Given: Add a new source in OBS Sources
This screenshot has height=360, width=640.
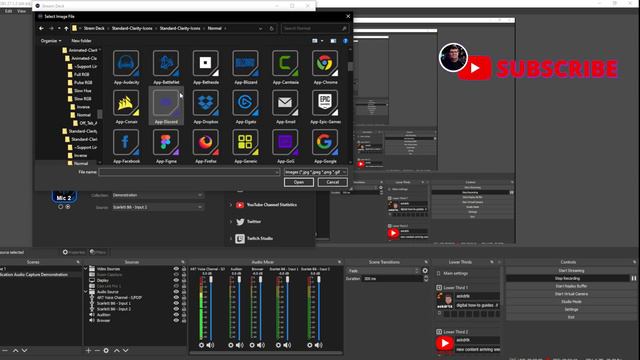Looking at the screenshot, I should pos(88,350).
